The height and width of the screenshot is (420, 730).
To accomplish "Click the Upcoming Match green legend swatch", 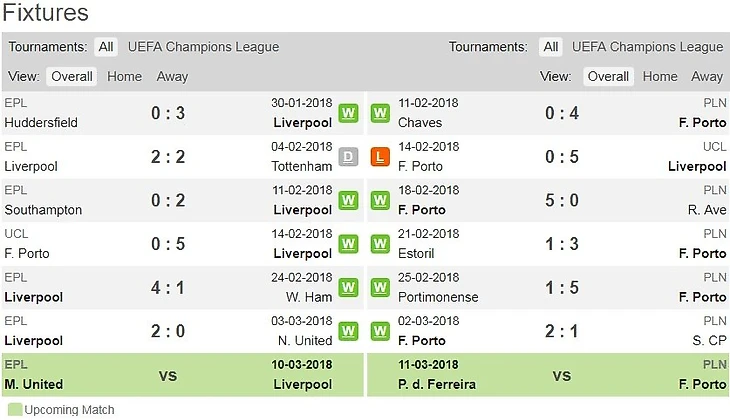I will (13, 410).
